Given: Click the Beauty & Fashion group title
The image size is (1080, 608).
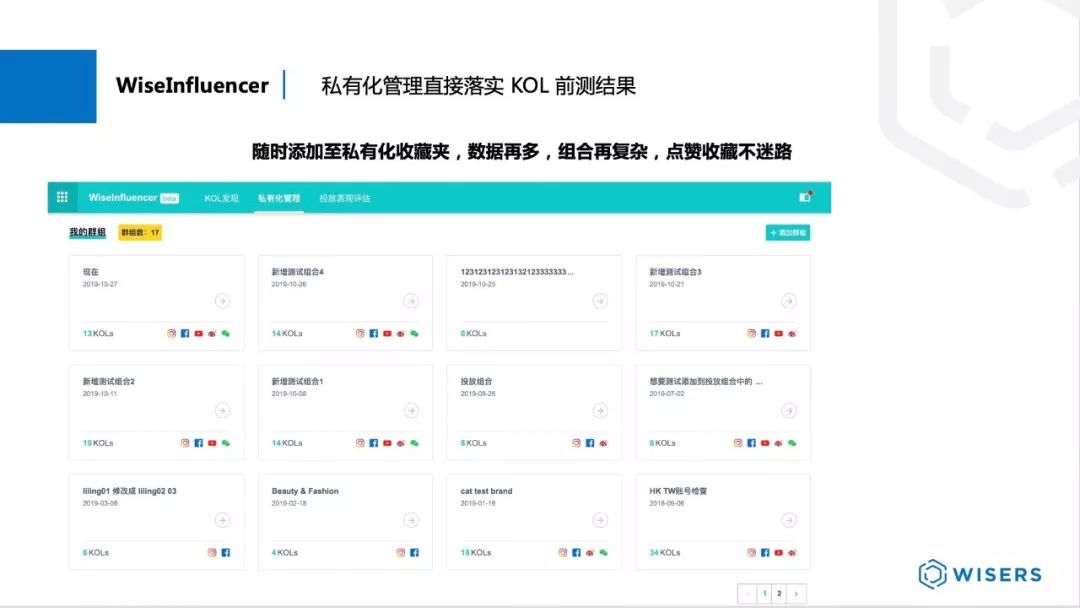Looking at the screenshot, I should pyautogui.click(x=305, y=491).
